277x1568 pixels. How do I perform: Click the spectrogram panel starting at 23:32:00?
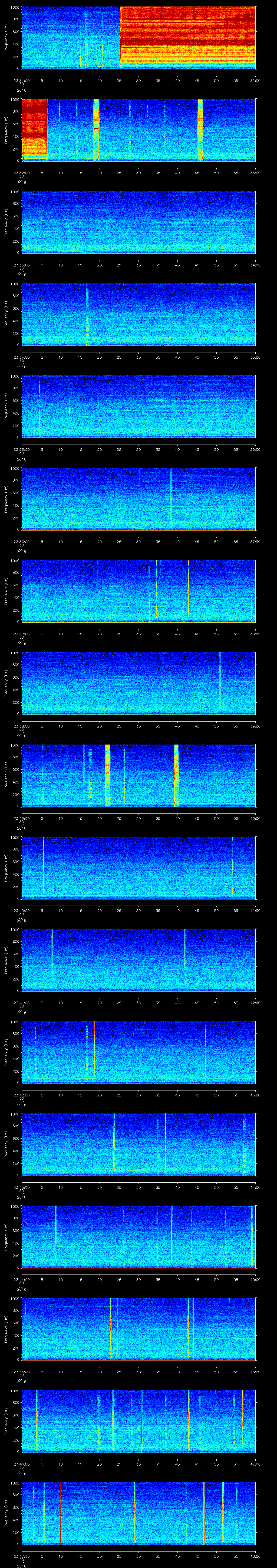(138, 130)
